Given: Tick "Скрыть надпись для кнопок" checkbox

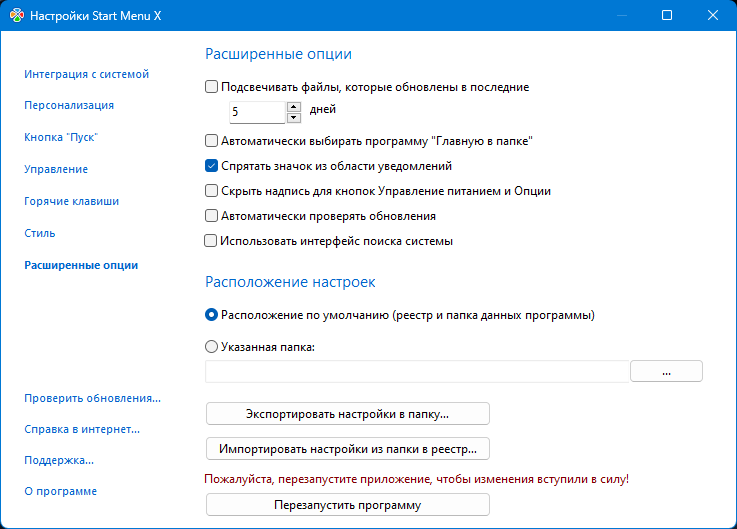Looking at the screenshot, I should 211,190.
